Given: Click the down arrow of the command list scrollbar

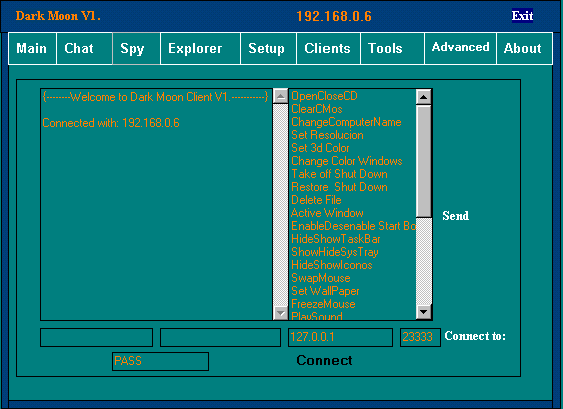Looking at the screenshot, I should [x=424, y=312].
